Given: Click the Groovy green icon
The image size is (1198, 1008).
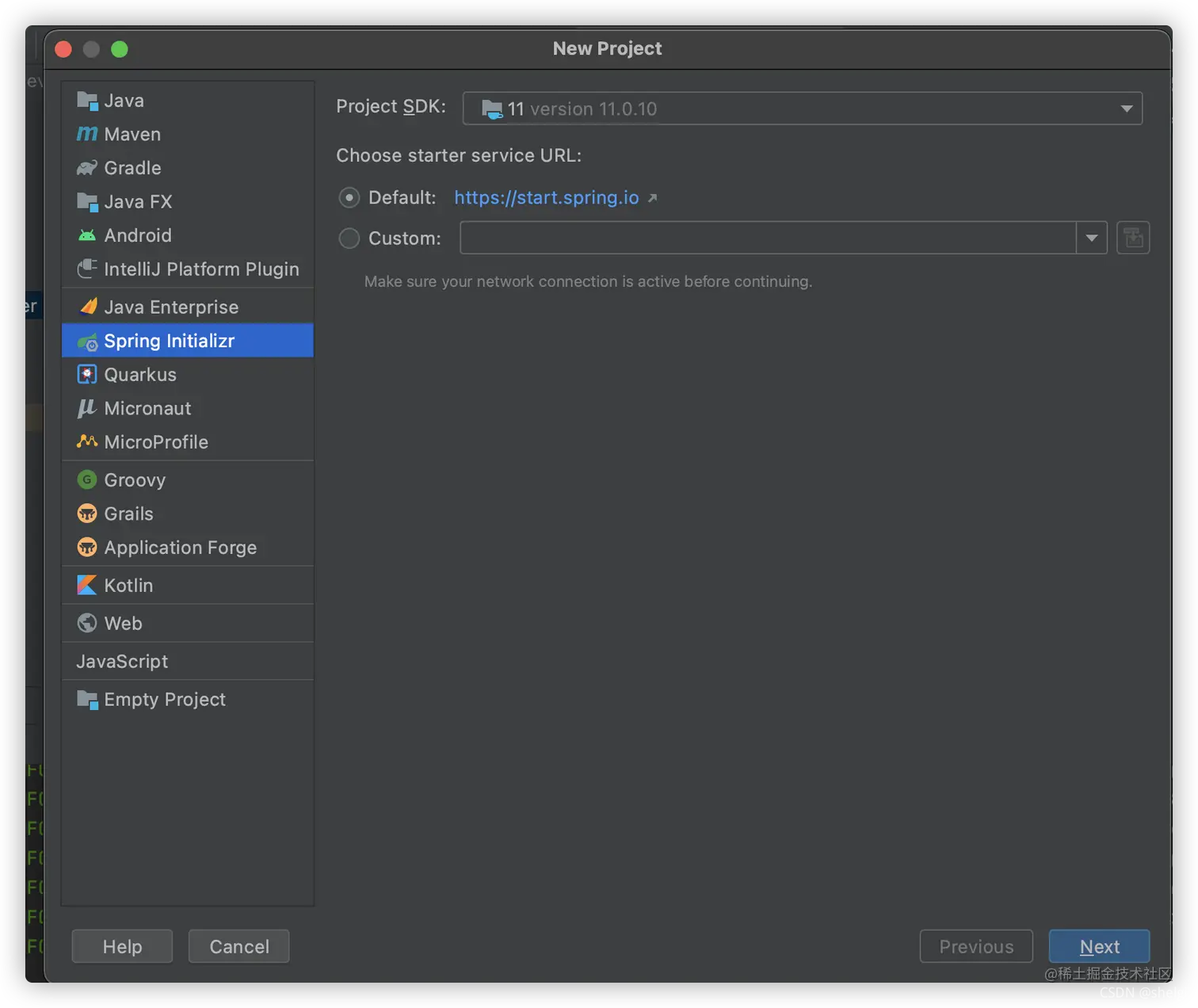Looking at the screenshot, I should pos(87,479).
